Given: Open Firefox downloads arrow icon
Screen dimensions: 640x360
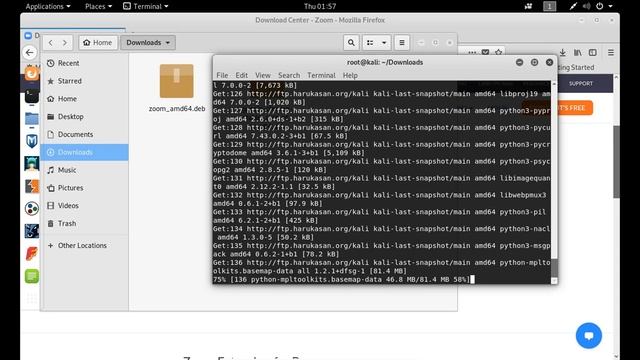Looking at the screenshot, I should click(x=562, y=52).
